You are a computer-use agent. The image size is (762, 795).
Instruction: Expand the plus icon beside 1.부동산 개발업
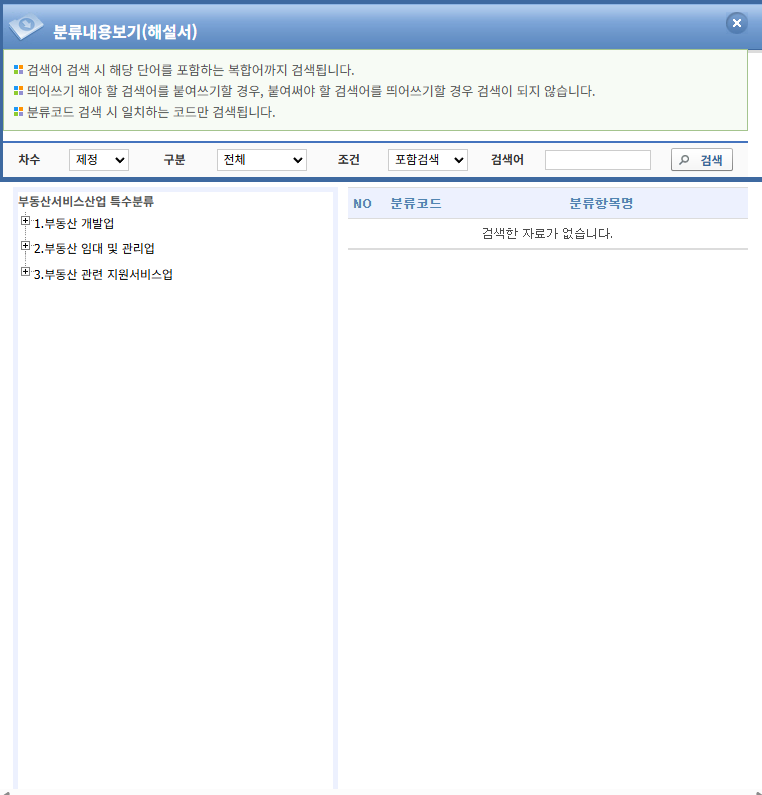[25, 222]
